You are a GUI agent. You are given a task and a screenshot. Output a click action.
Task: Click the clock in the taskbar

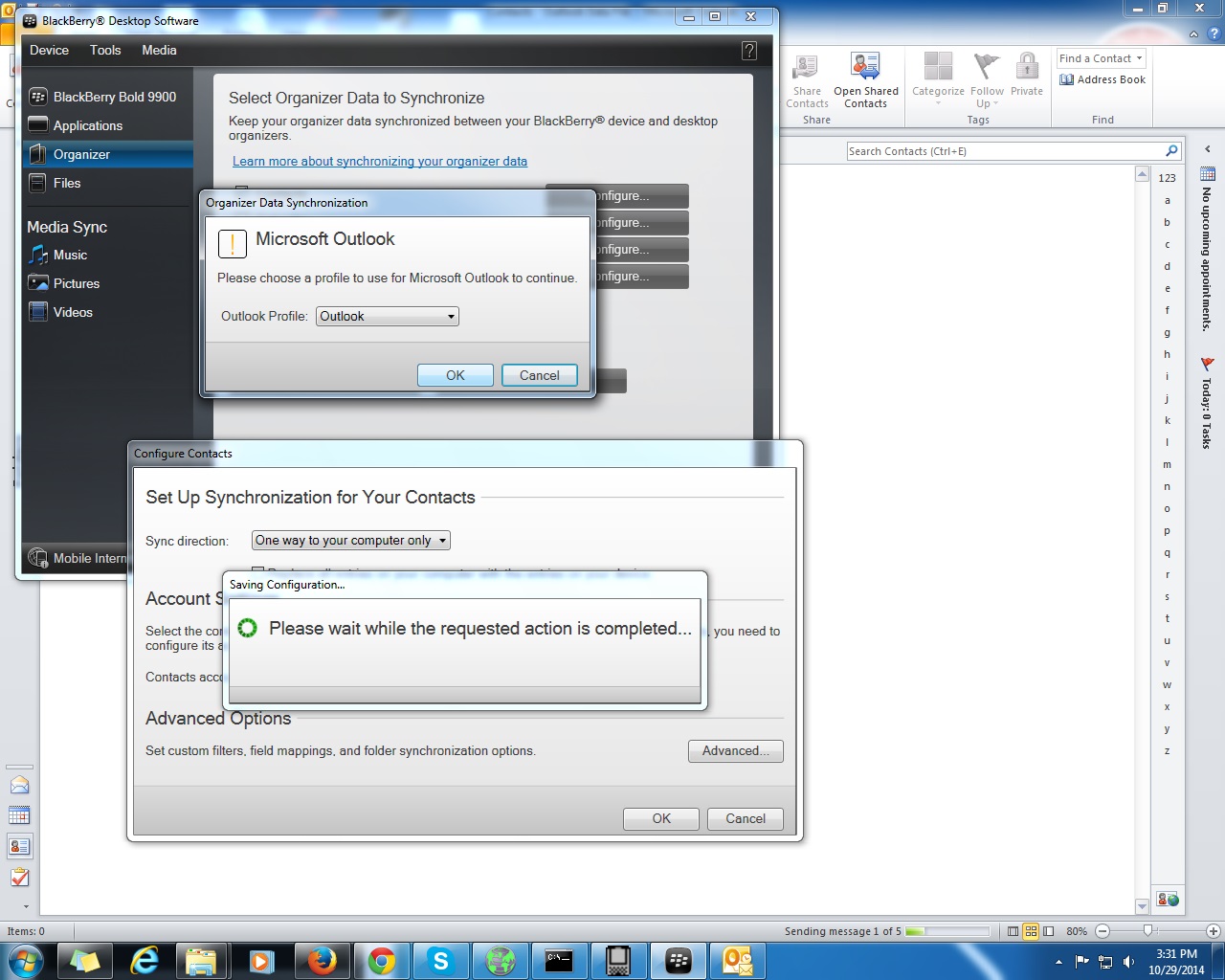[x=1176, y=962]
